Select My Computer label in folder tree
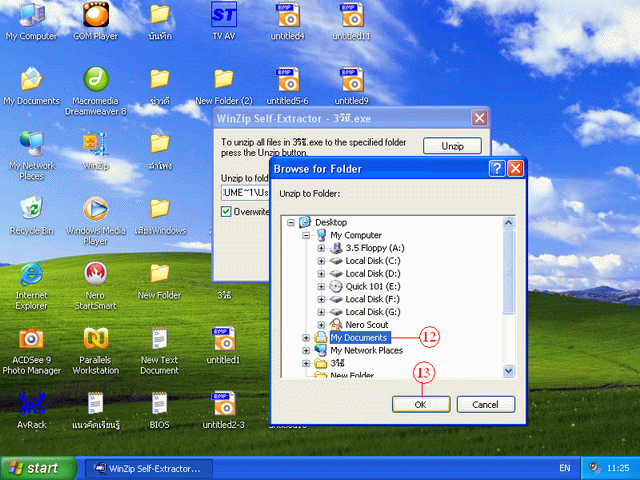This screenshot has width=640, height=480. coord(356,235)
